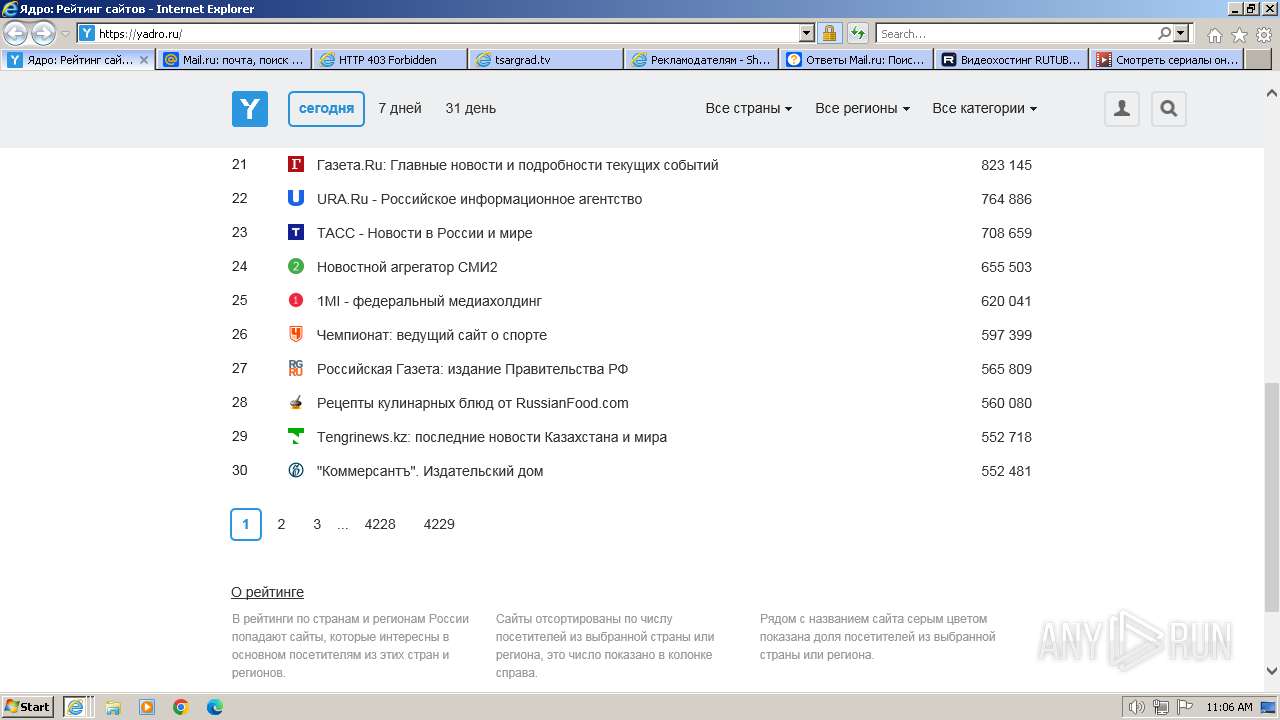Switch to Ответы Mail.ru tab
This screenshot has width=1280, height=720.
pos(857,60)
